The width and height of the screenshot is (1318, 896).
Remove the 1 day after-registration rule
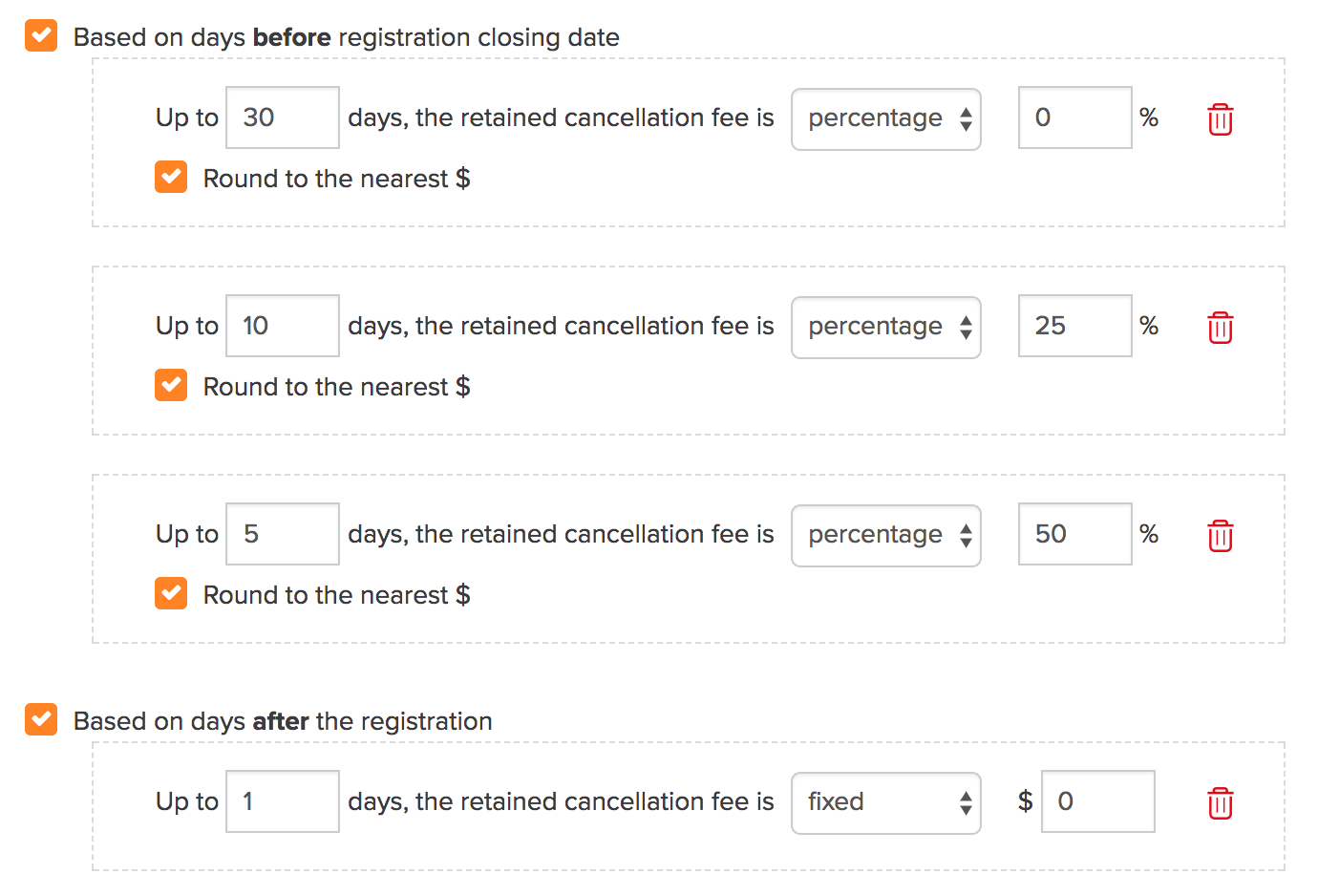click(x=1221, y=803)
